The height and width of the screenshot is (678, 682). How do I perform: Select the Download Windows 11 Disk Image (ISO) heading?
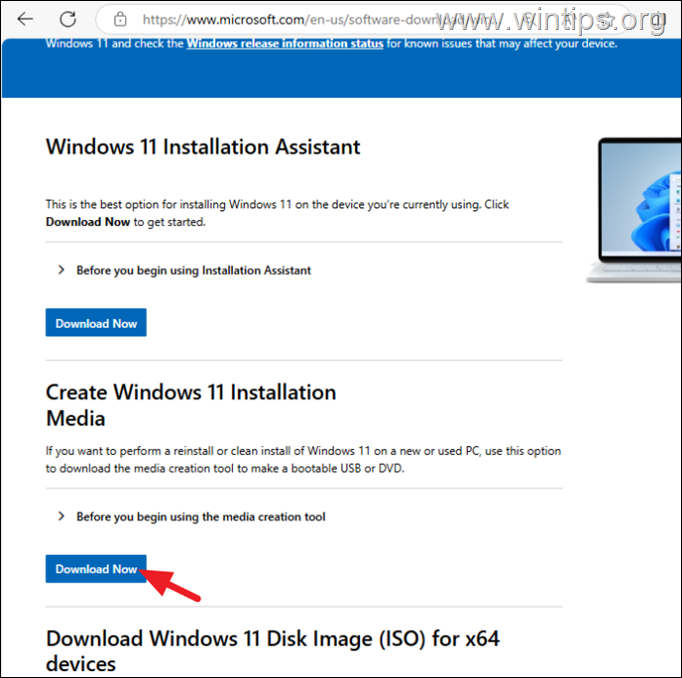pyautogui.click(x=273, y=651)
